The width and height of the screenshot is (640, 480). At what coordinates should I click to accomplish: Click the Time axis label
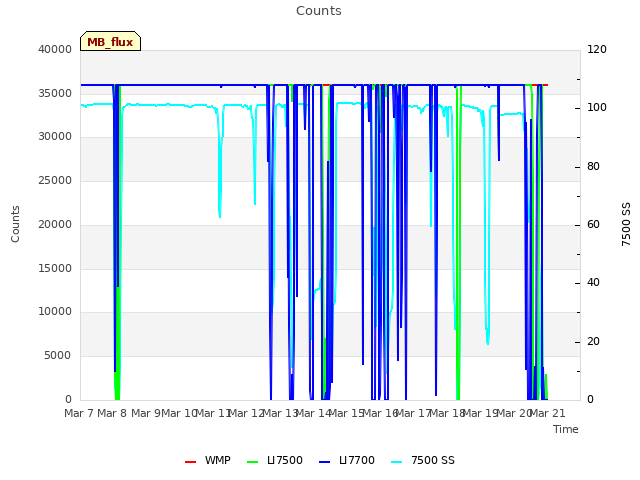566,429
